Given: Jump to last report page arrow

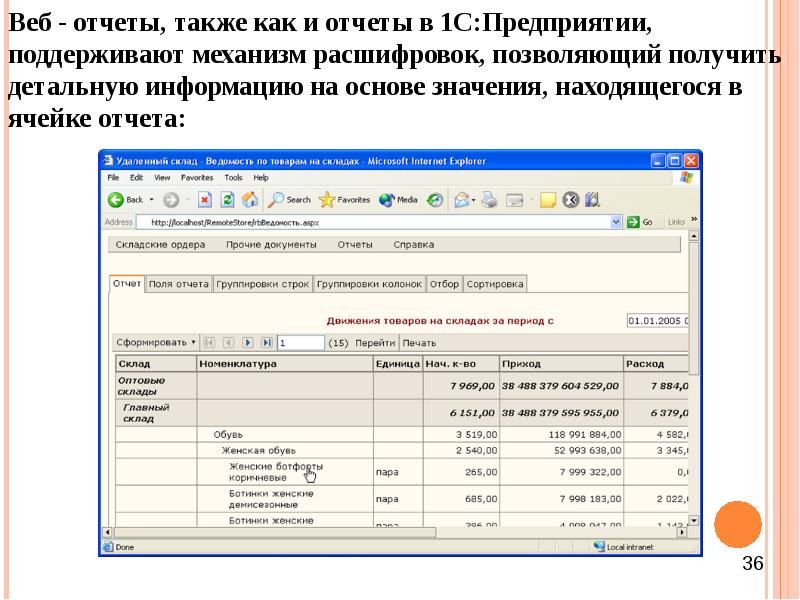Looking at the screenshot, I should click(266, 342).
